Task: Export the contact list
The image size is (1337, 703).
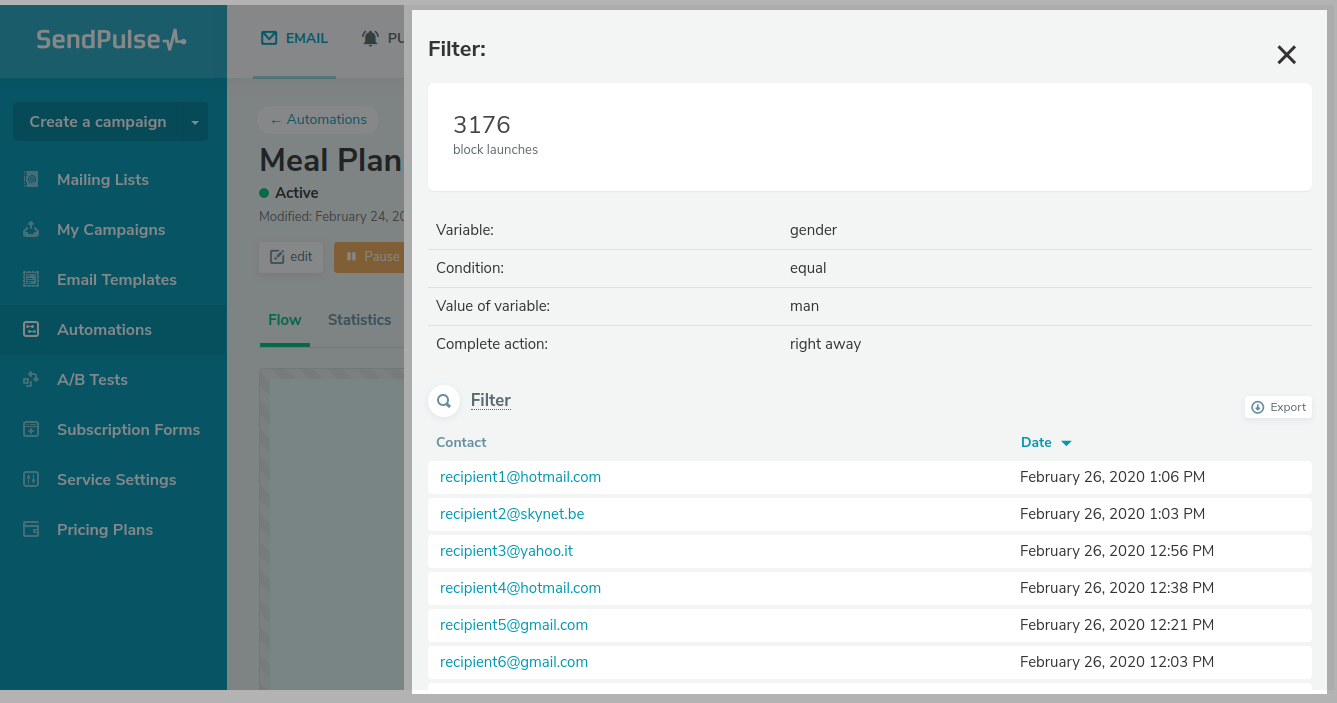Action: [x=1278, y=407]
